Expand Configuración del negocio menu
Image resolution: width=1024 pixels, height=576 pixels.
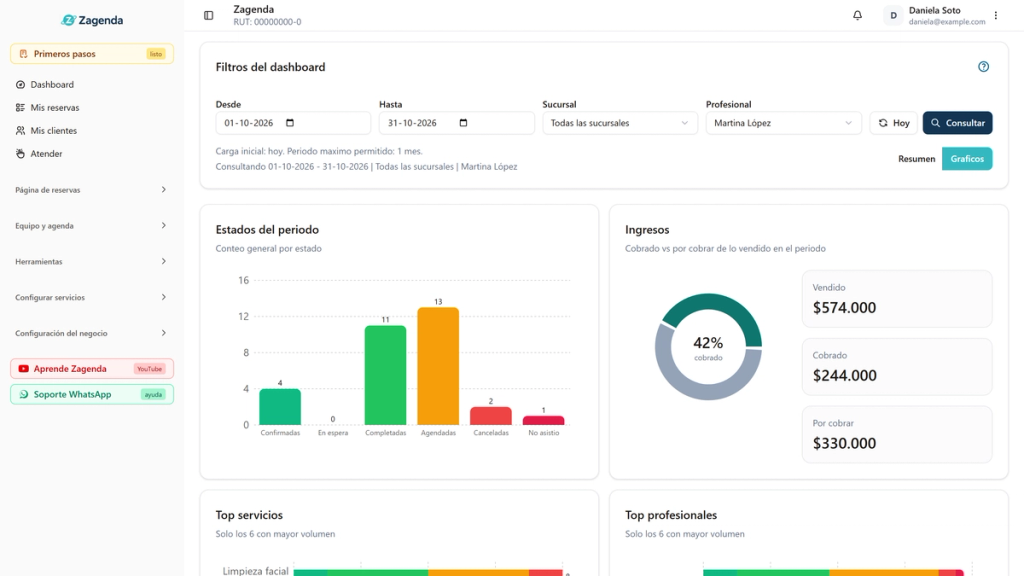[91, 333]
